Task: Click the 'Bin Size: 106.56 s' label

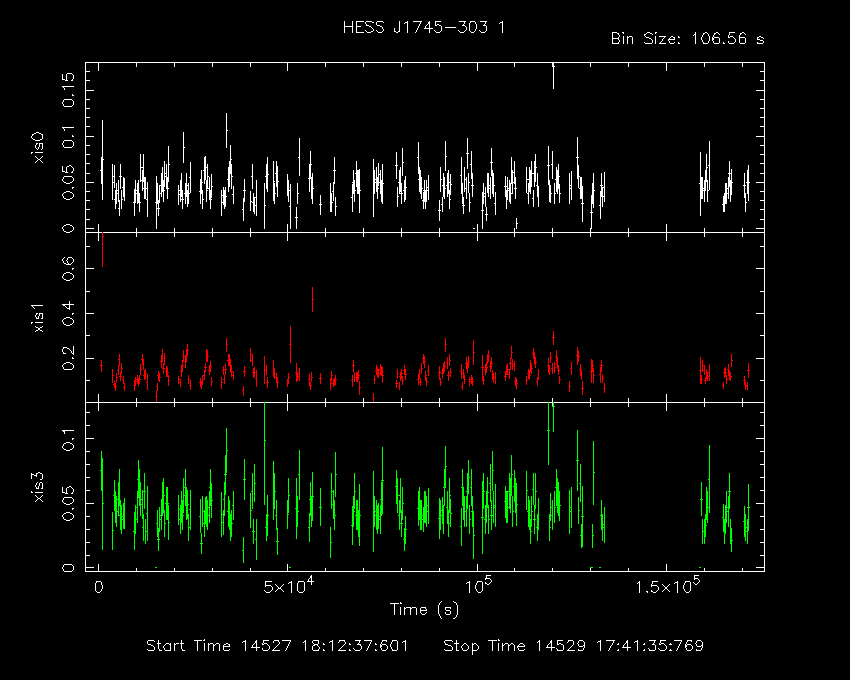Action: (687, 39)
